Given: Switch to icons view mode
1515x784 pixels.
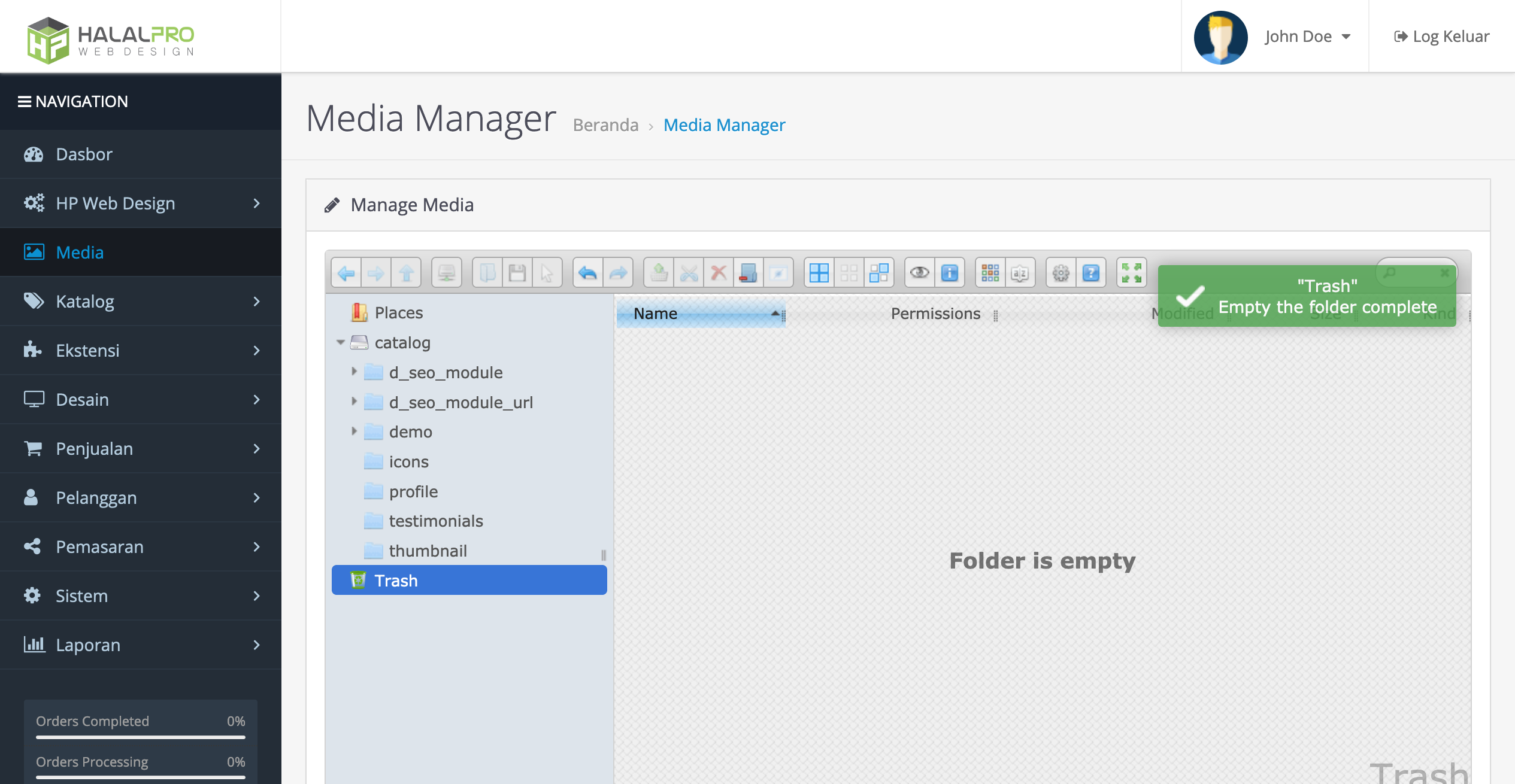Looking at the screenshot, I should pos(990,273).
